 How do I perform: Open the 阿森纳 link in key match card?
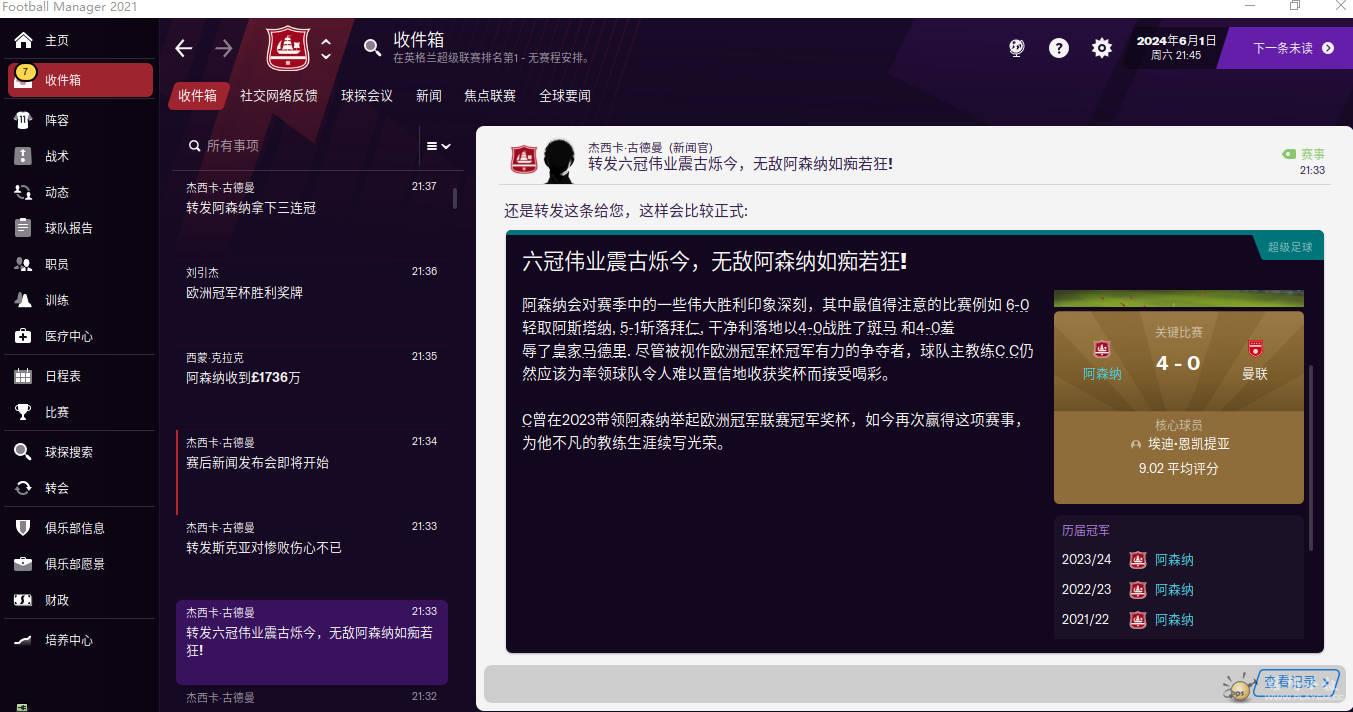coord(1102,374)
